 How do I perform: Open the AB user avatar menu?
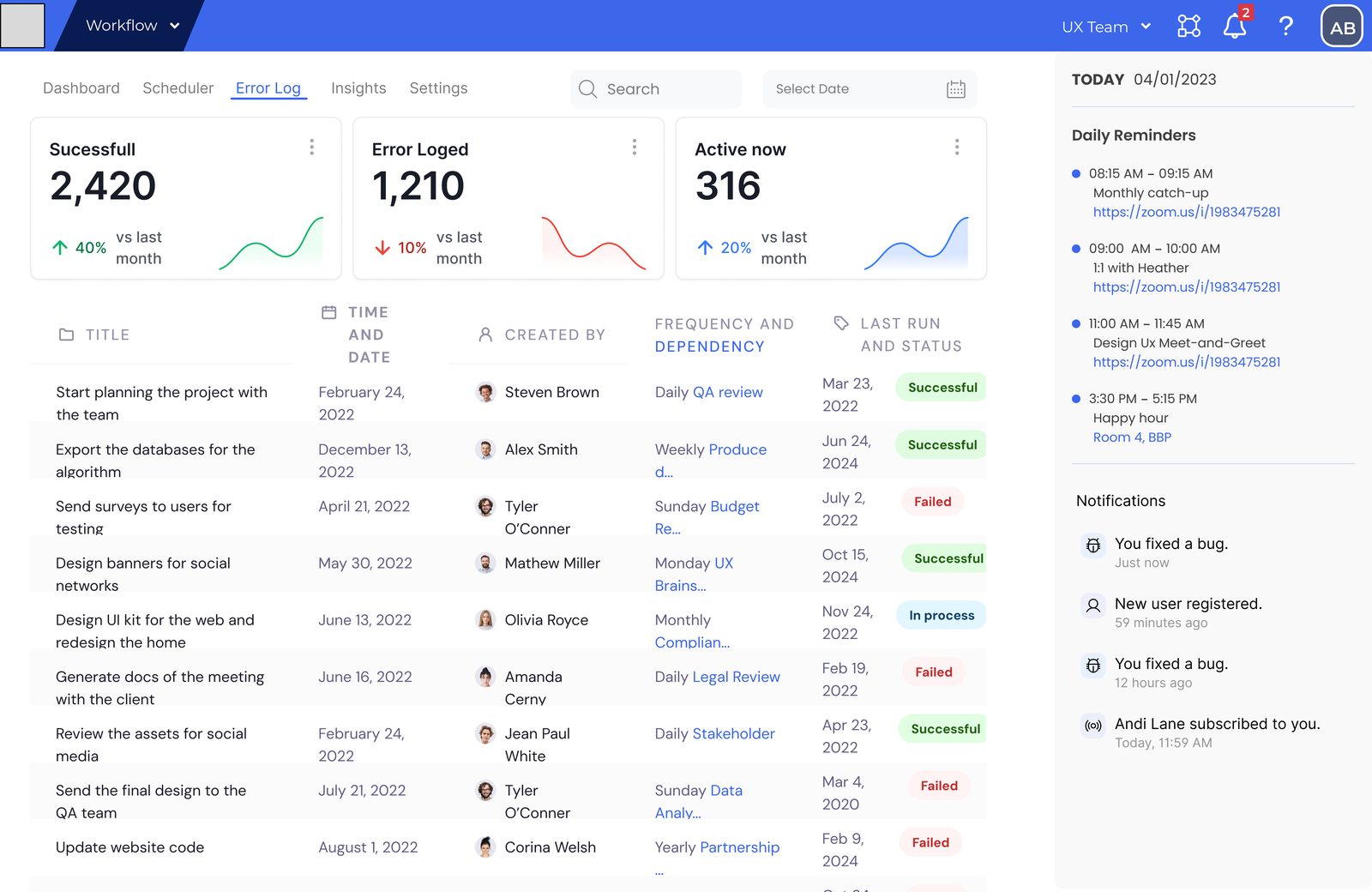[x=1342, y=26]
